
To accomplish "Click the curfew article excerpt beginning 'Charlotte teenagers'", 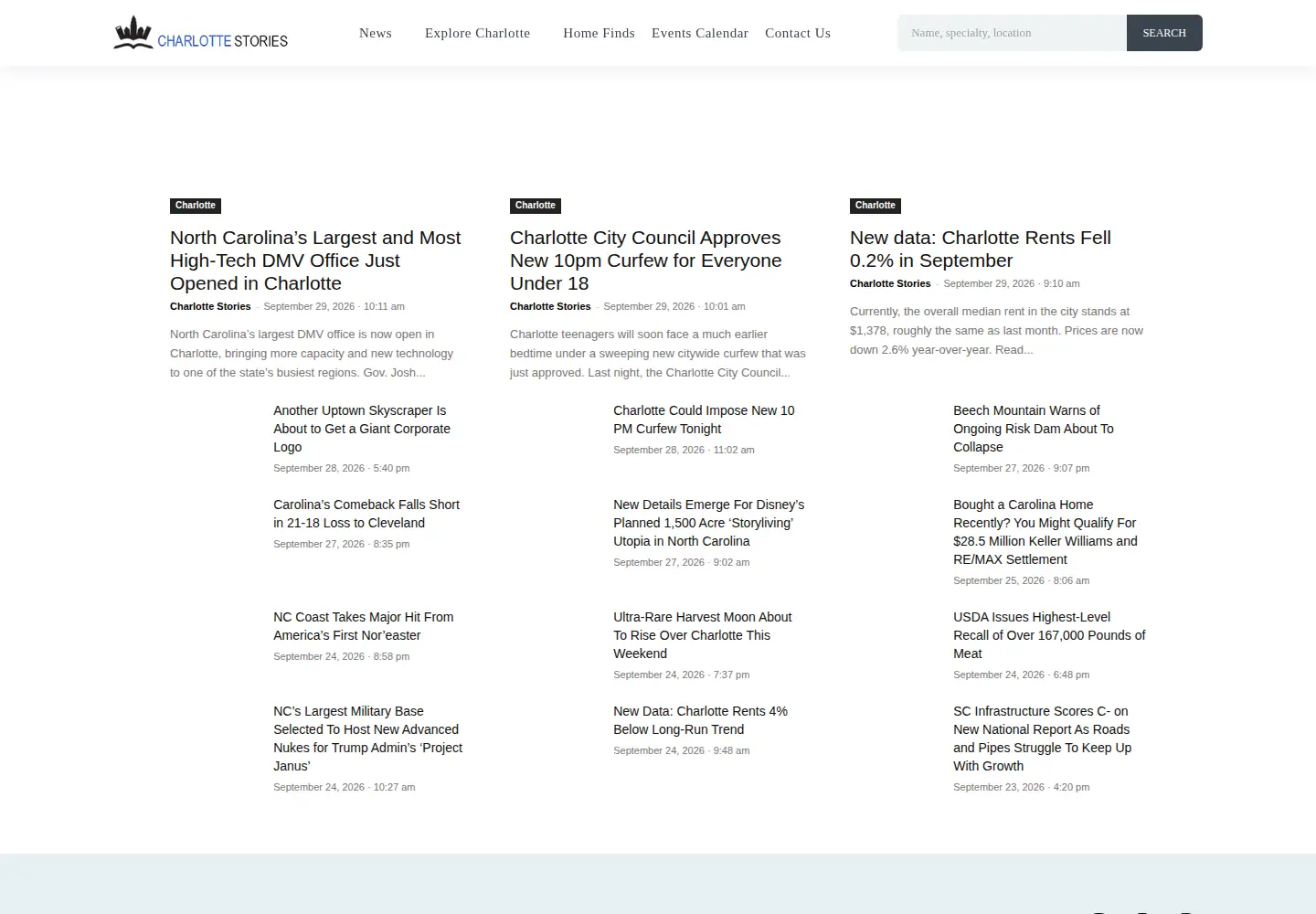I will pos(658,354).
